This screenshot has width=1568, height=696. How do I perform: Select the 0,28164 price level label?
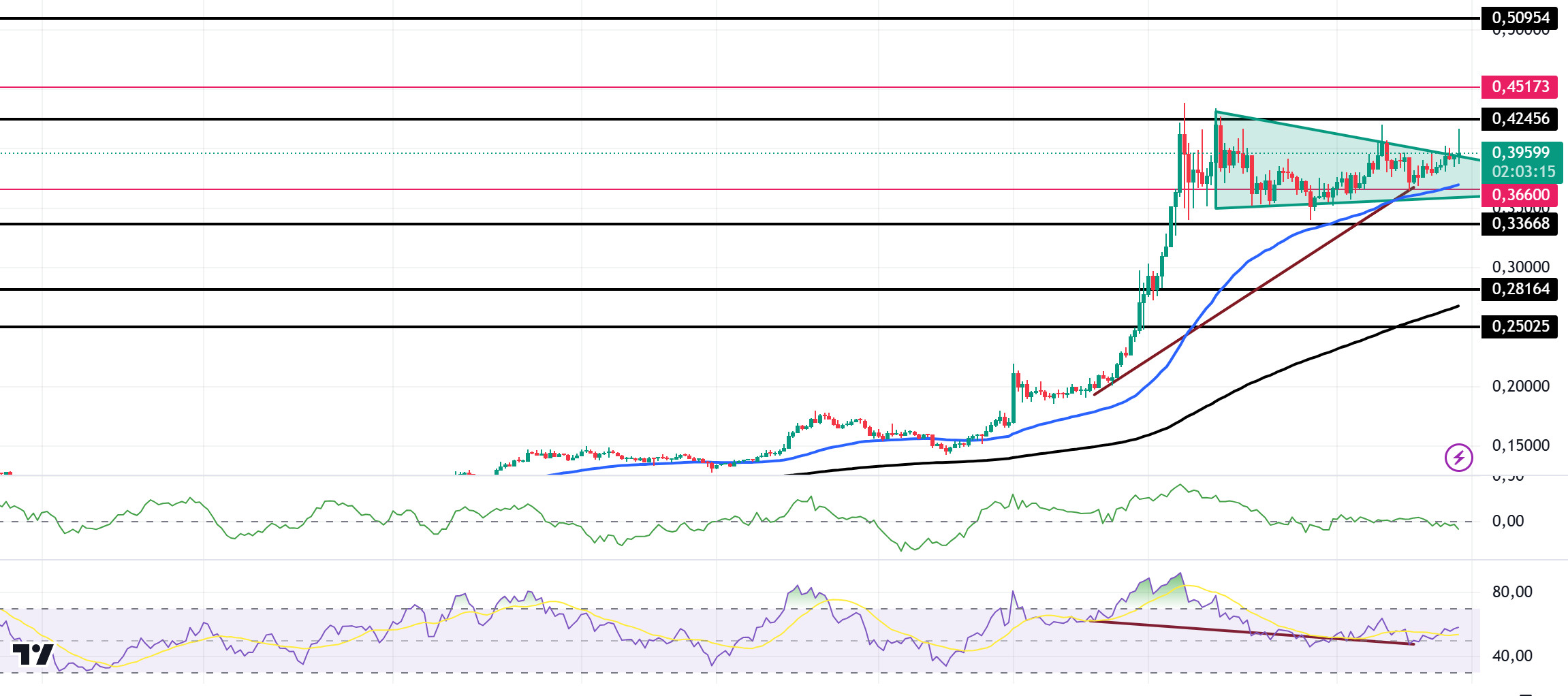pos(1520,289)
